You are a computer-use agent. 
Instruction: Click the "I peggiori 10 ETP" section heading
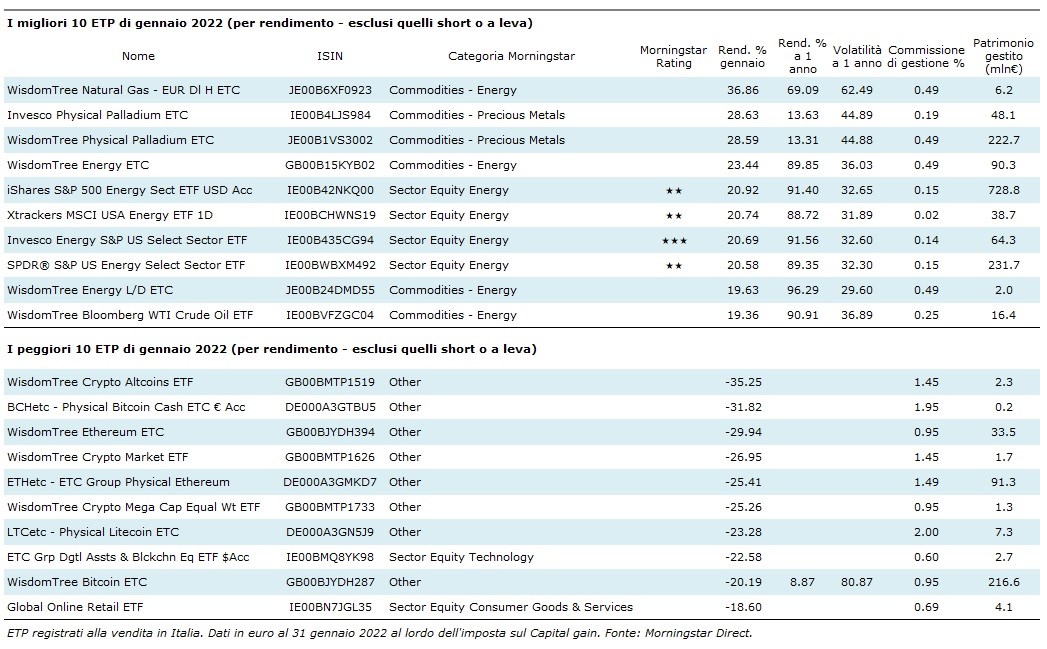click(271, 349)
